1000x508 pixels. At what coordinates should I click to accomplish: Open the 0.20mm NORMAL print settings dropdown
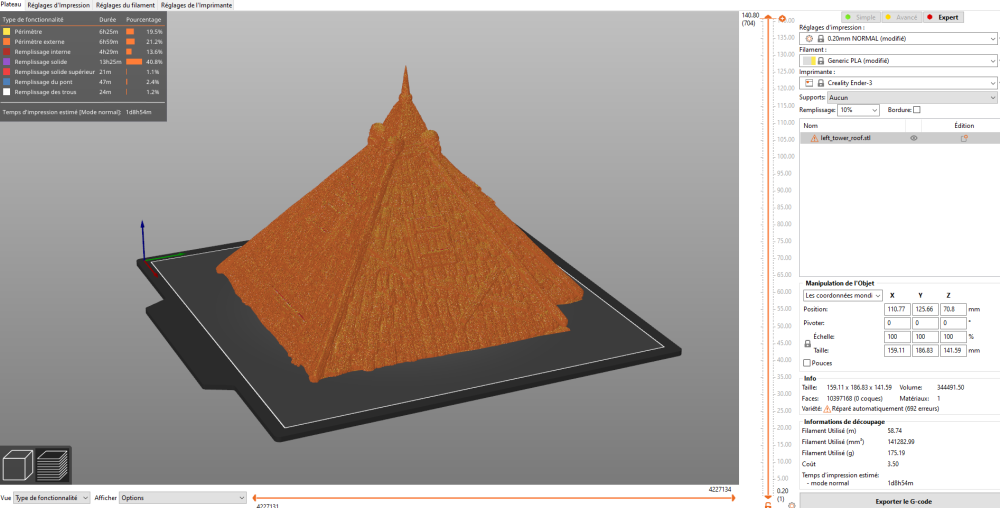pos(898,39)
